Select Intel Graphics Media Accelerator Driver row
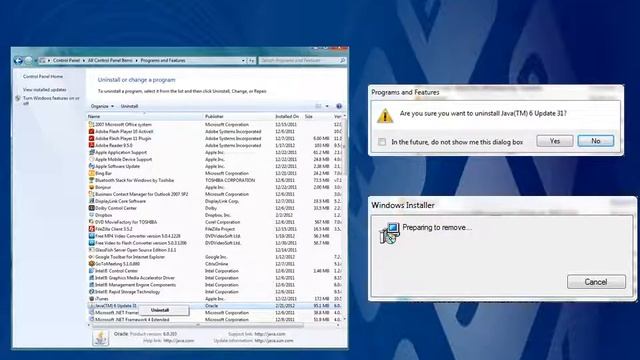The image size is (640, 360). [x=215, y=278]
